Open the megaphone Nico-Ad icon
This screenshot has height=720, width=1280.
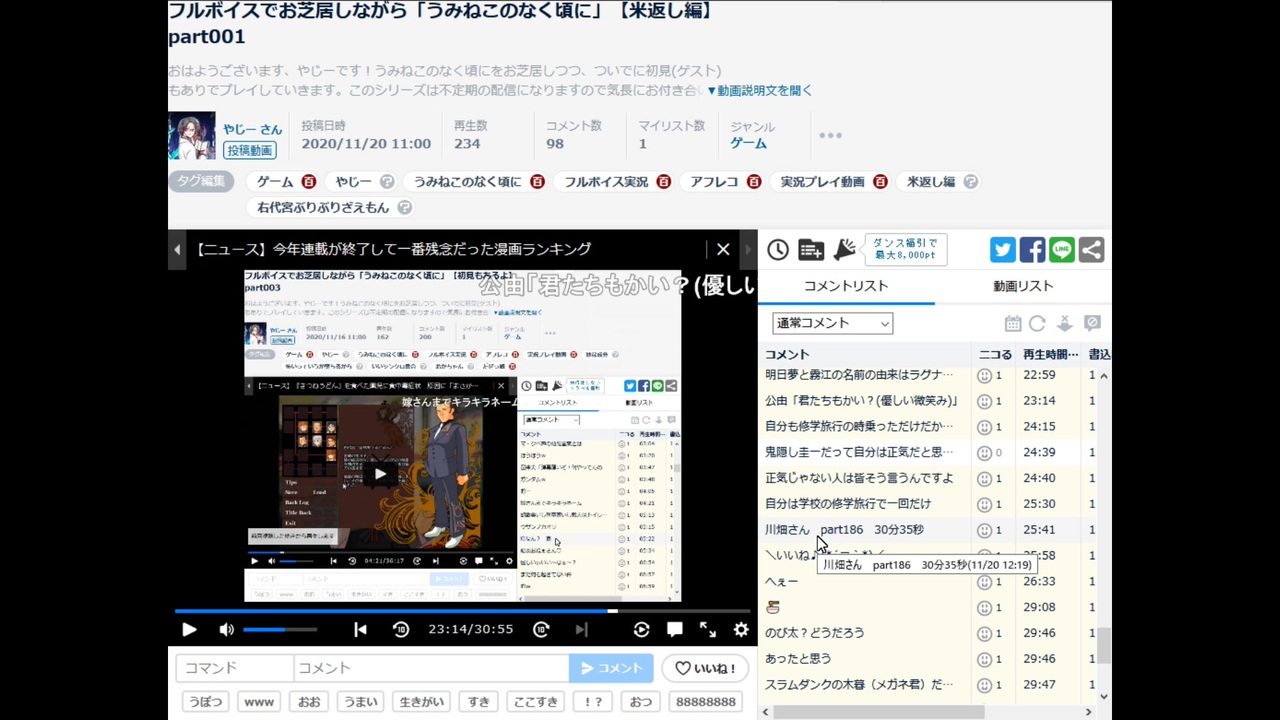coord(845,250)
